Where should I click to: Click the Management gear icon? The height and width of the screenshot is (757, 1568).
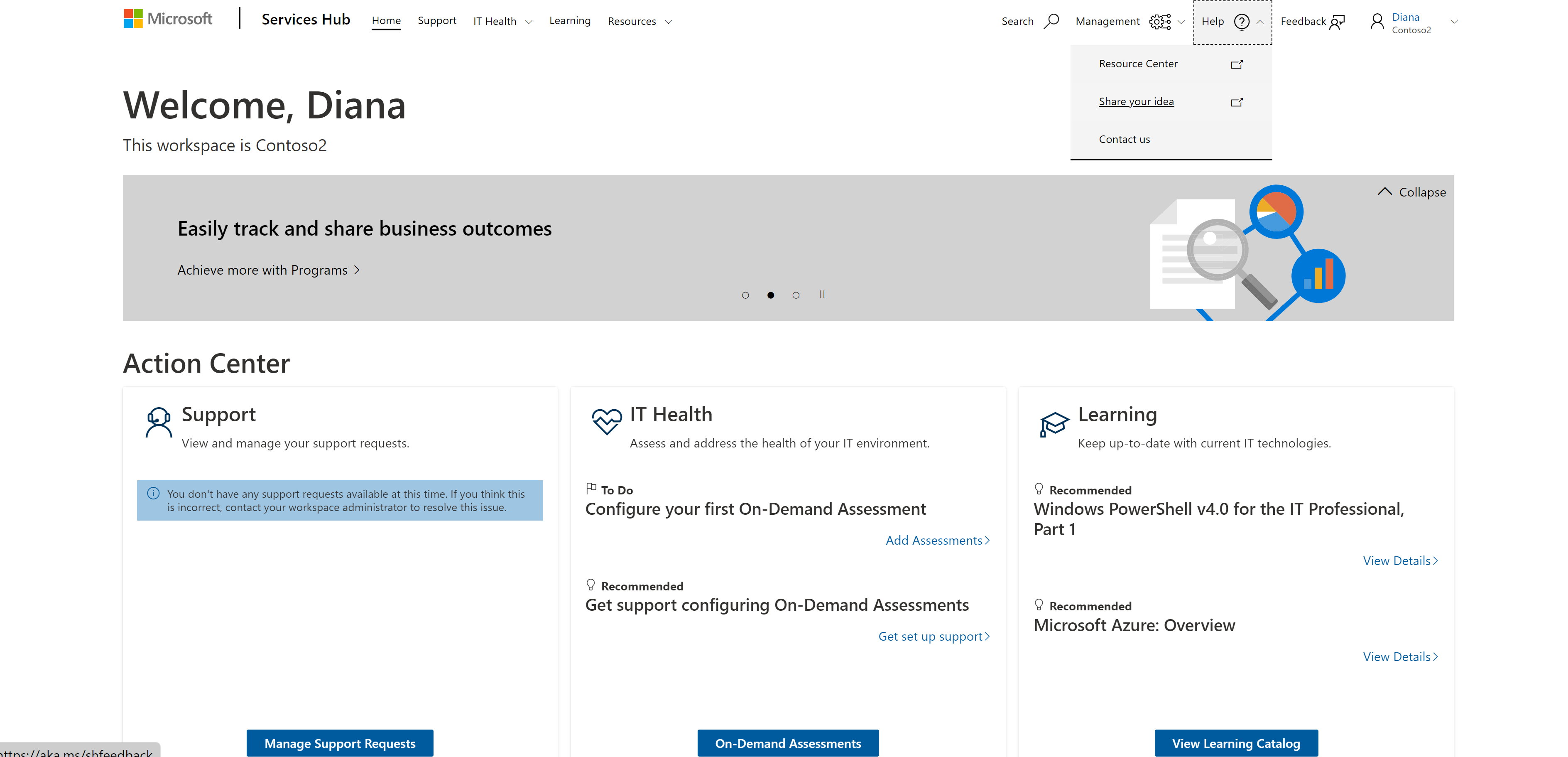coord(1159,21)
